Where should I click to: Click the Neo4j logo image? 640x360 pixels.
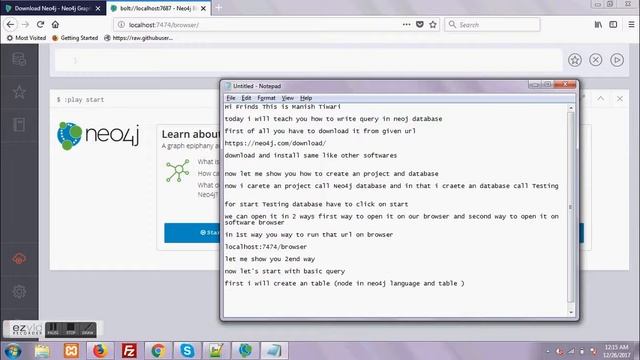(98, 136)
